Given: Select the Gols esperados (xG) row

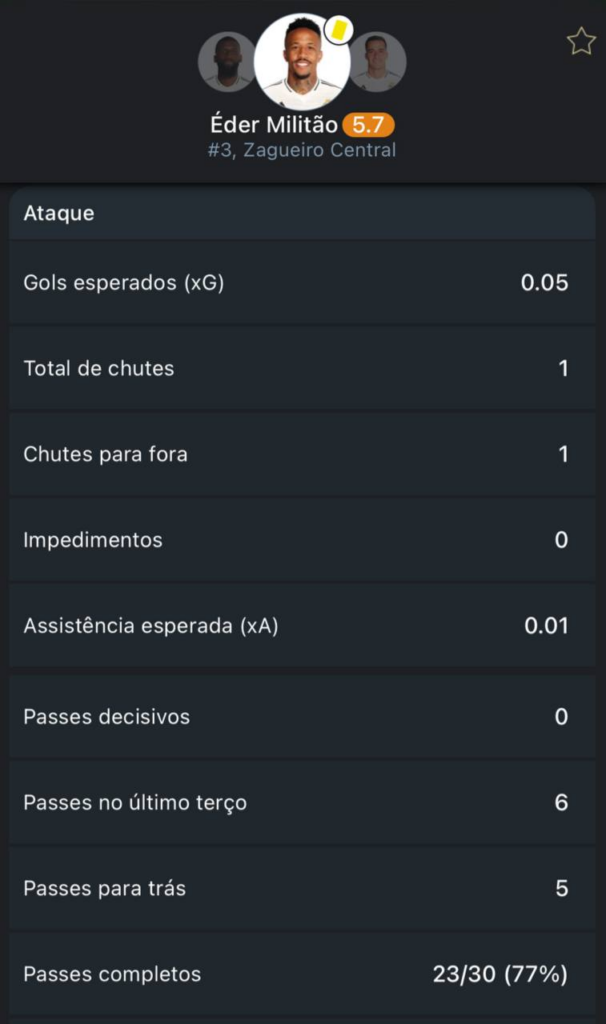Looking at the screenshot, I should pos(302,283).
